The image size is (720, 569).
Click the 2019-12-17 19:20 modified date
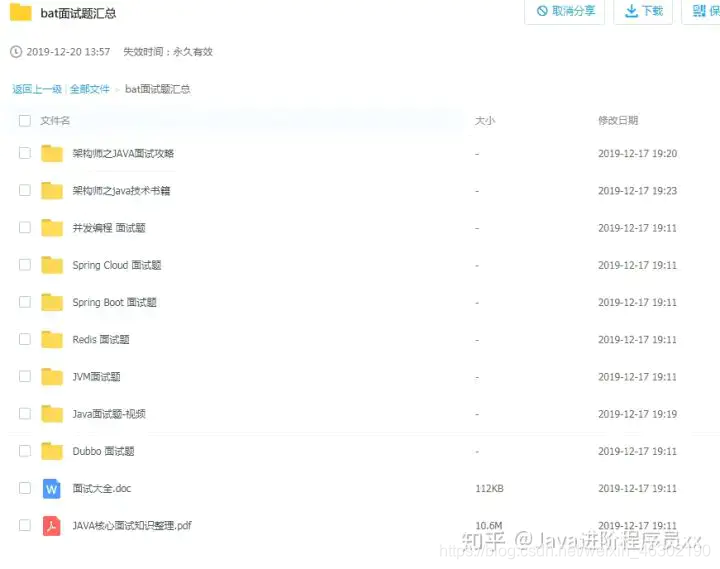pyautogui.click(x=637, y=153)
